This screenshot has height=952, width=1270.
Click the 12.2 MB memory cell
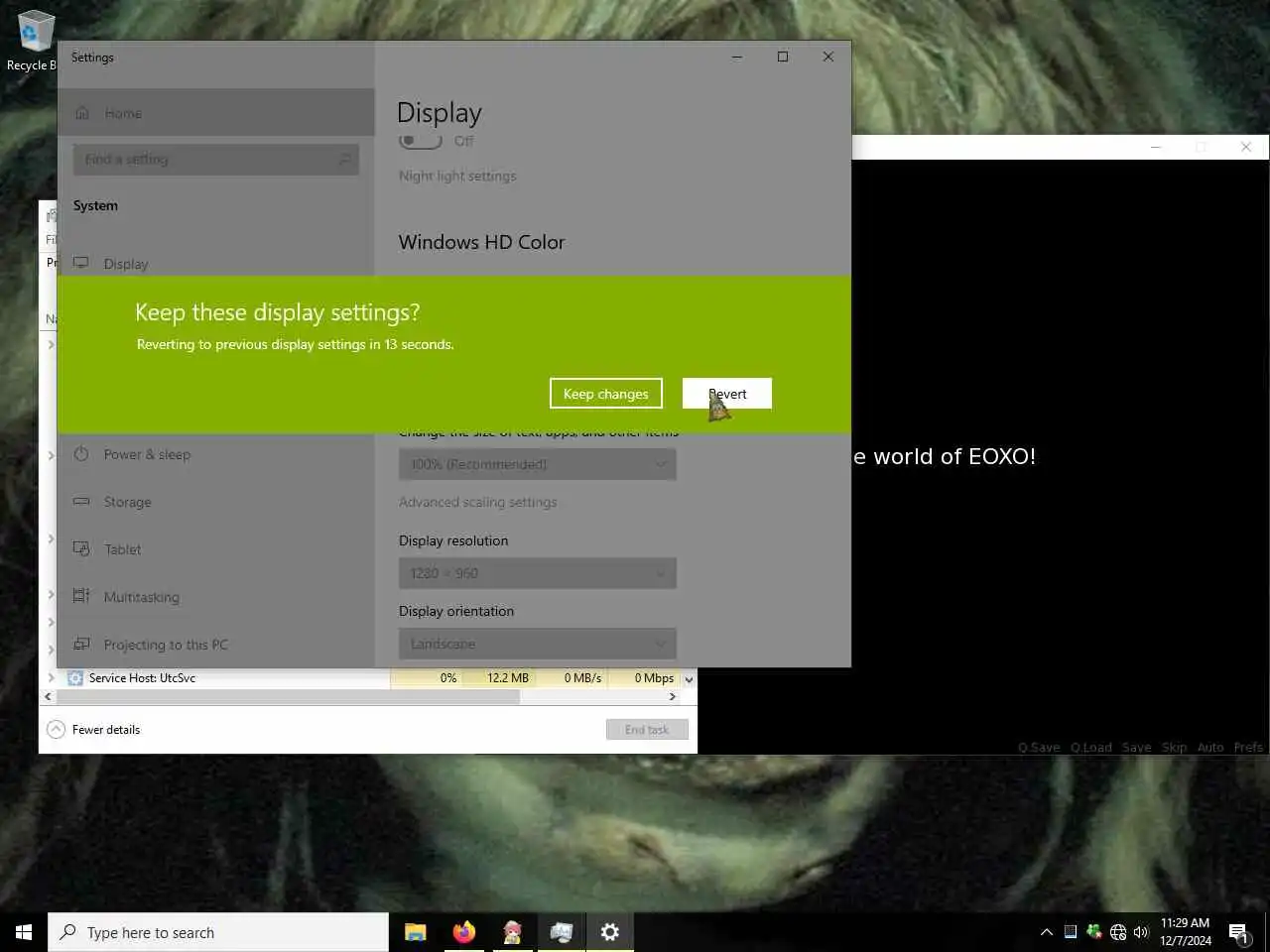click(x=499, y=678)
